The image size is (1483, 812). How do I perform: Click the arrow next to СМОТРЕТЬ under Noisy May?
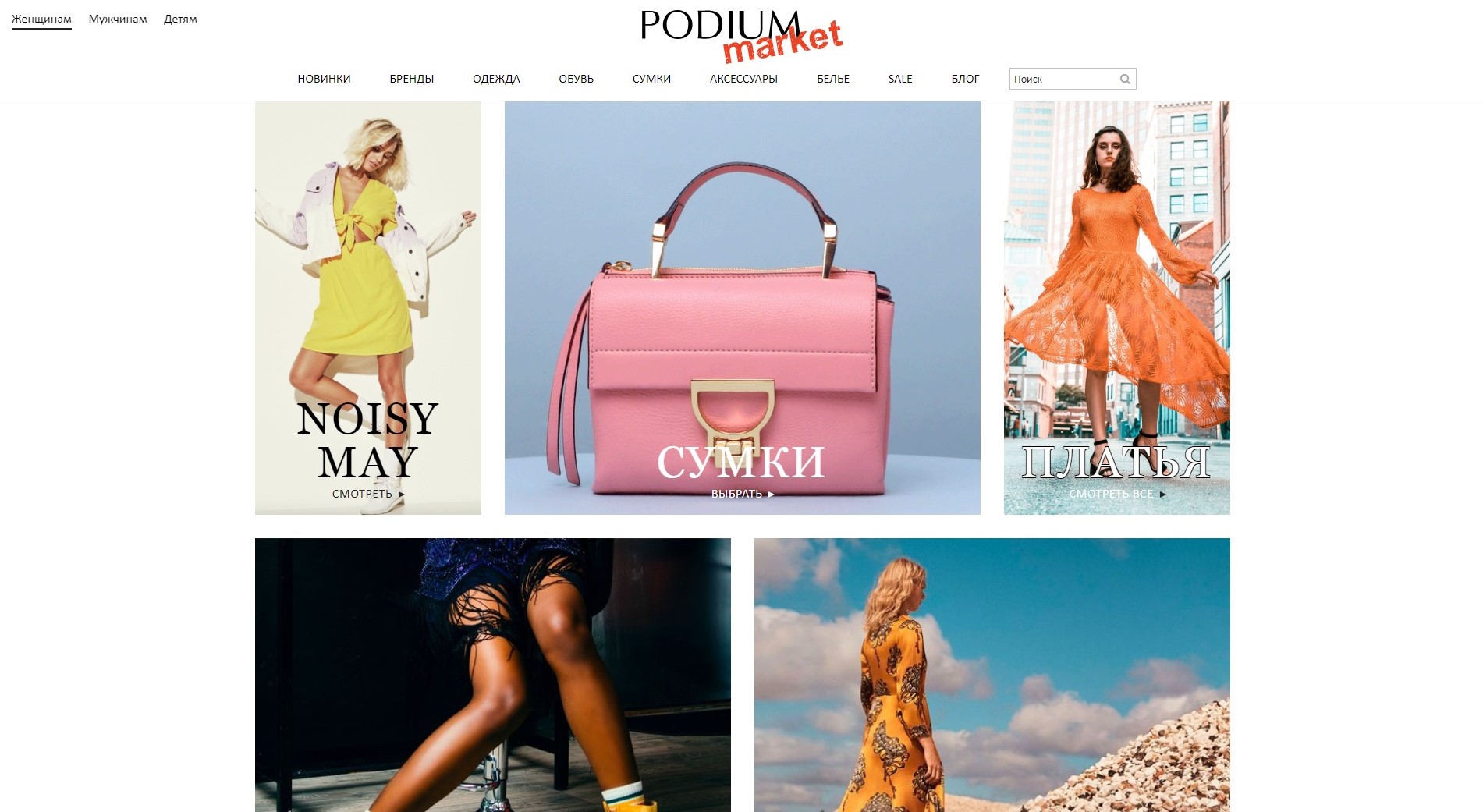[401, 494]
